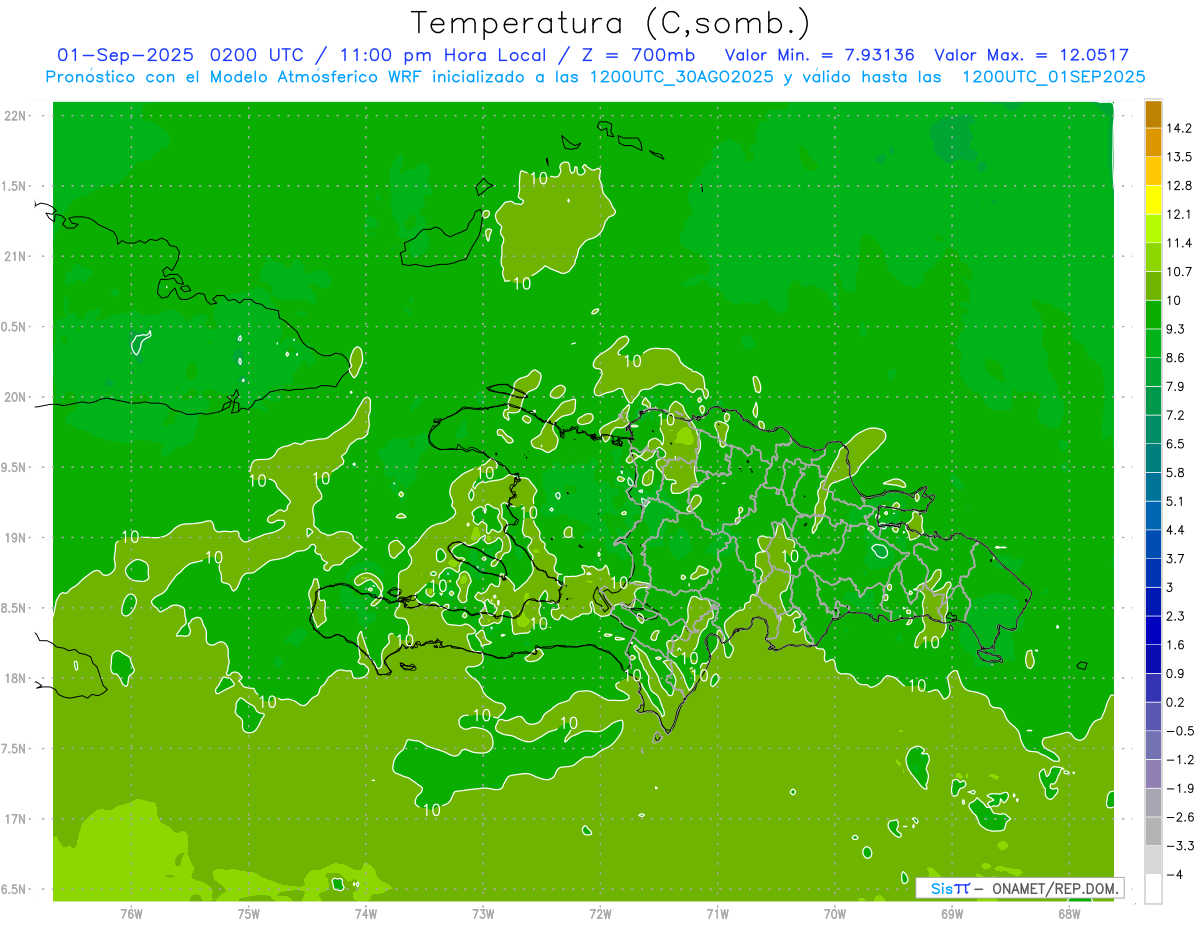
Task: Click the orange top segment of the color scale
Action: [1153, 114]
